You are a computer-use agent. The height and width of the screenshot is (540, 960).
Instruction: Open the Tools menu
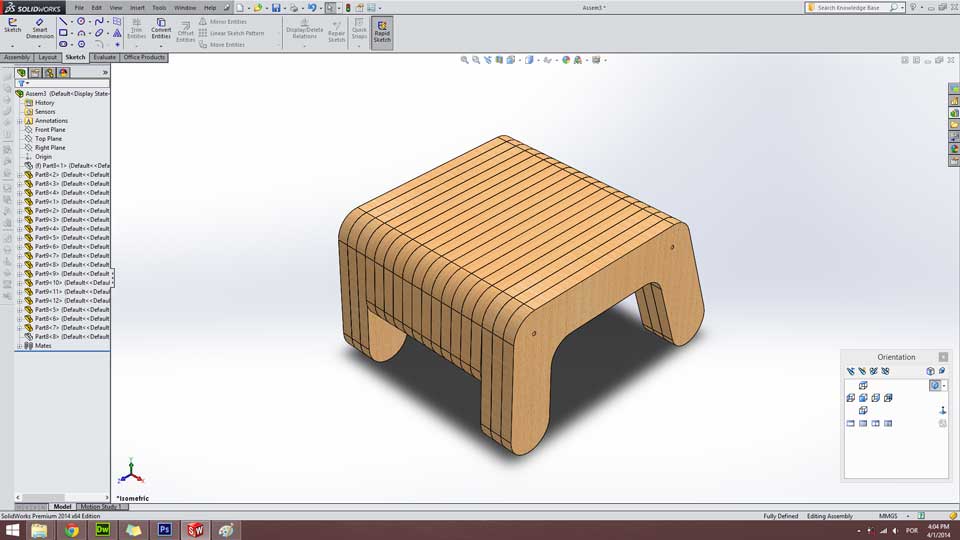[159, 8]
